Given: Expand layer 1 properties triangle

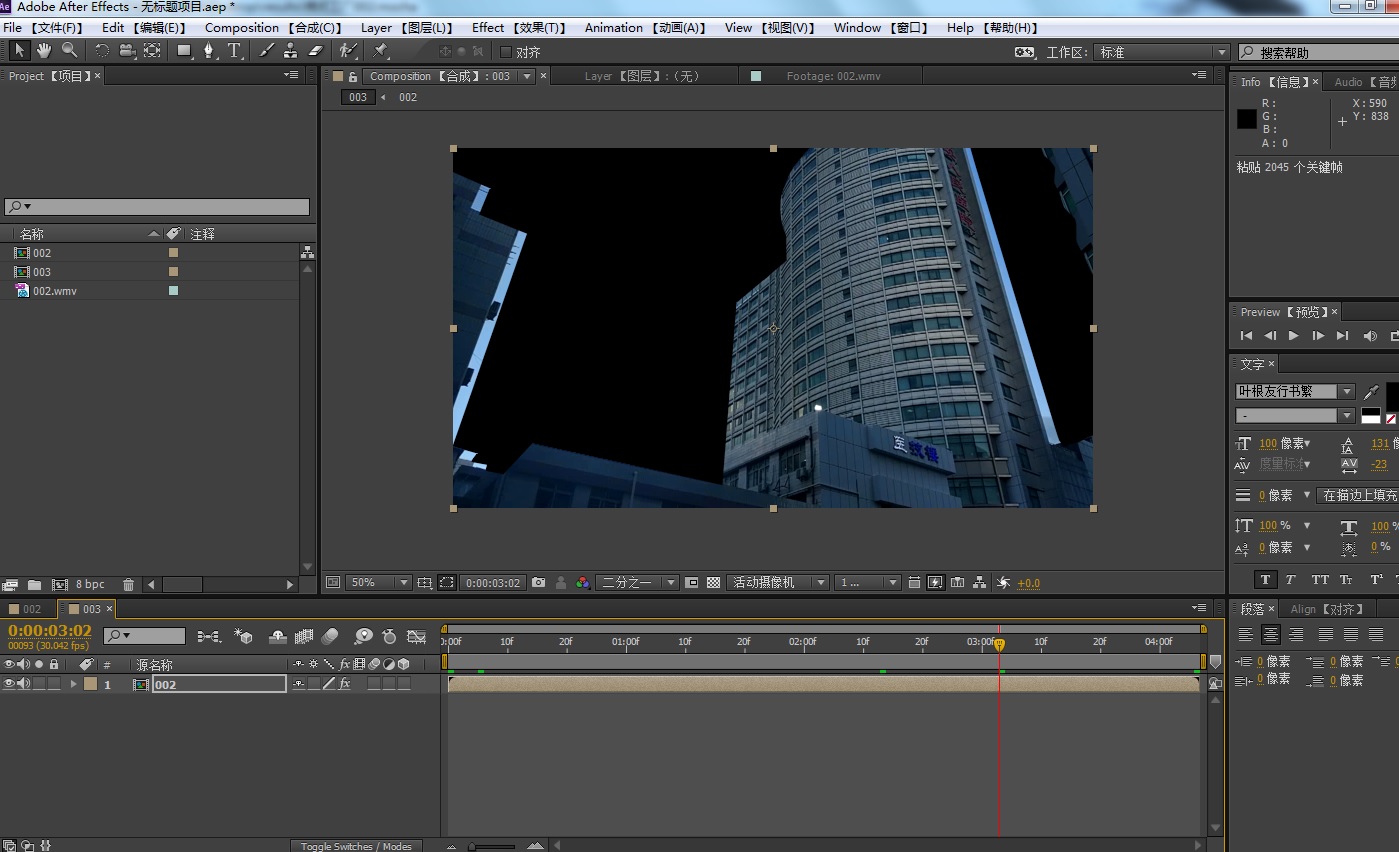Looking at the screenshot, I should (73, 684).
